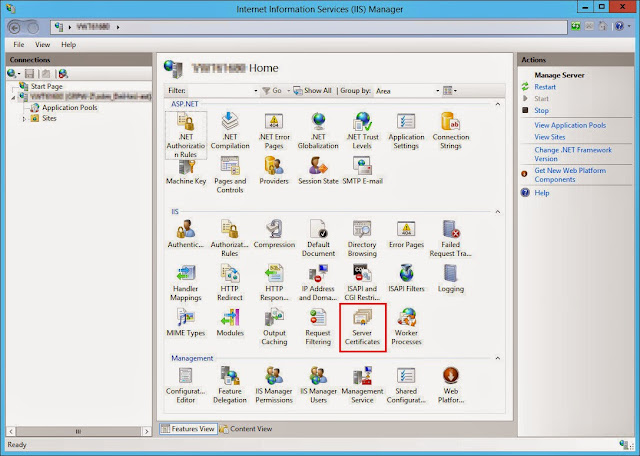Open Request Filtering feature
Screen dimensions: 640x456
[x=318, y=327]
